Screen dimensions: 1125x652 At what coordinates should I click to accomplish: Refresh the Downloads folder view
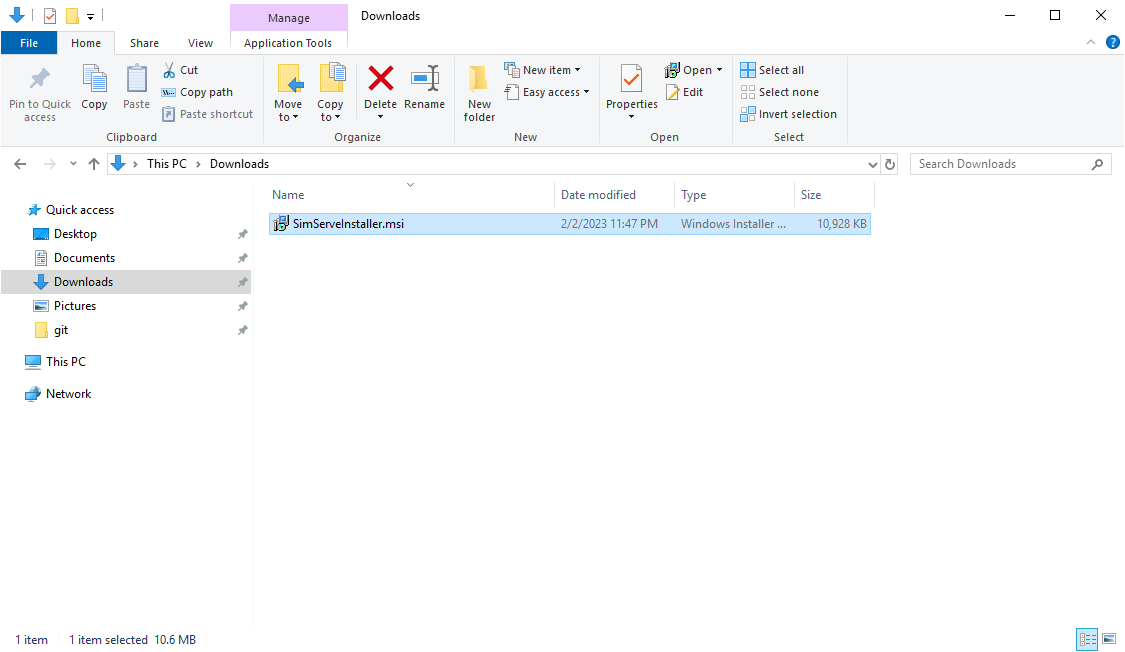[x=890, y=164]
